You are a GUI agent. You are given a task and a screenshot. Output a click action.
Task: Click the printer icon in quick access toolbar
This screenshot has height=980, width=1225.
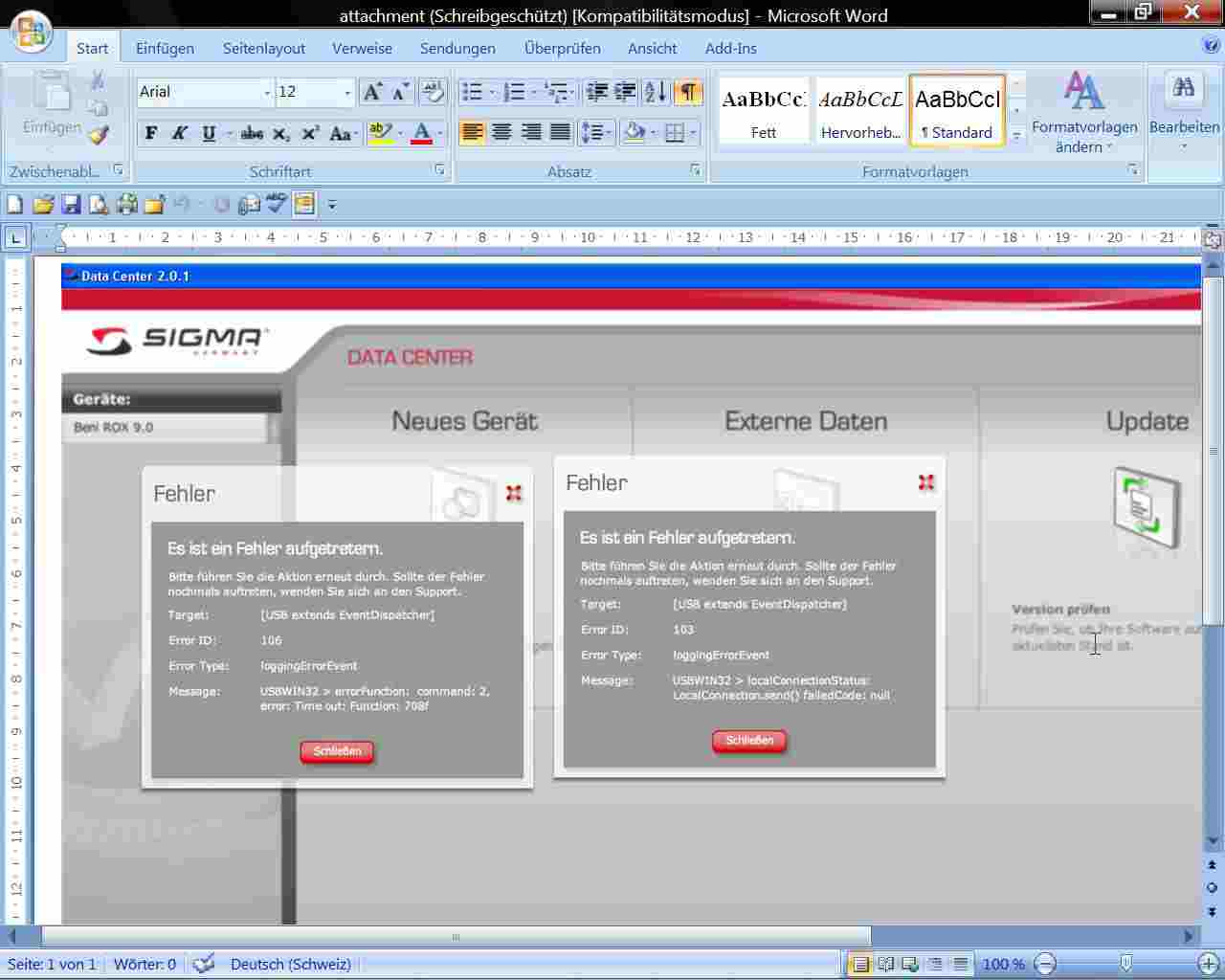click(126, 204)
